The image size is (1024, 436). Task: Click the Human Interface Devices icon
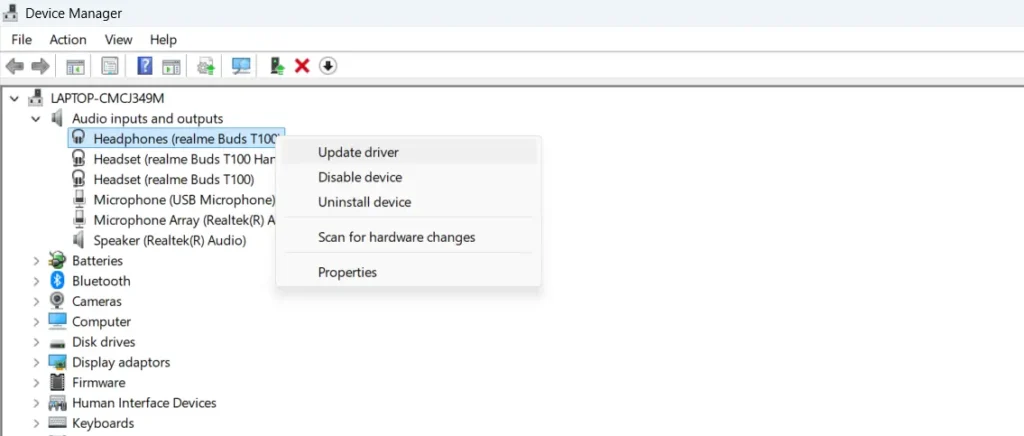[x=57, y=403]
